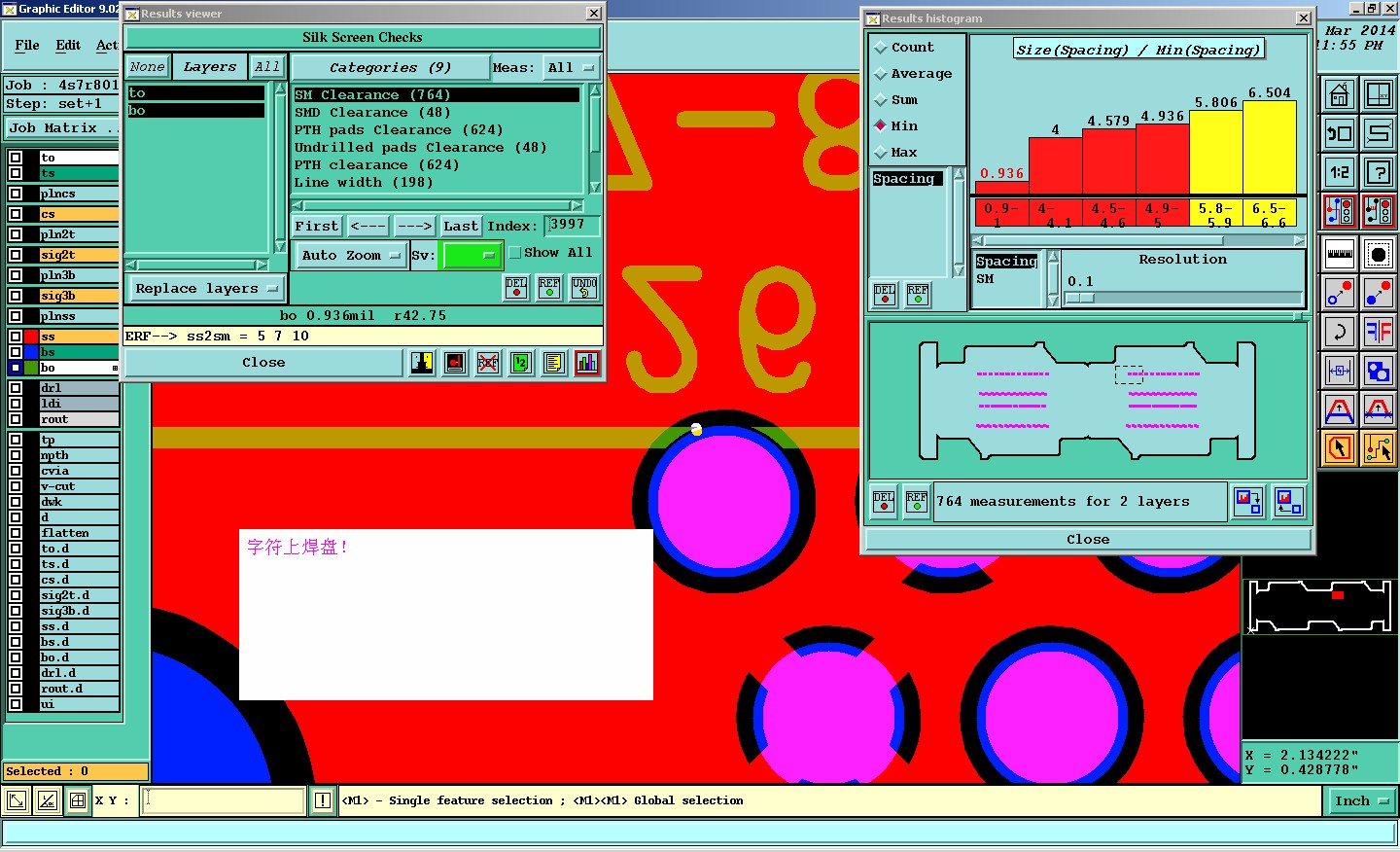Click the orange single selection arrow icon

[x=1340, y=448]
